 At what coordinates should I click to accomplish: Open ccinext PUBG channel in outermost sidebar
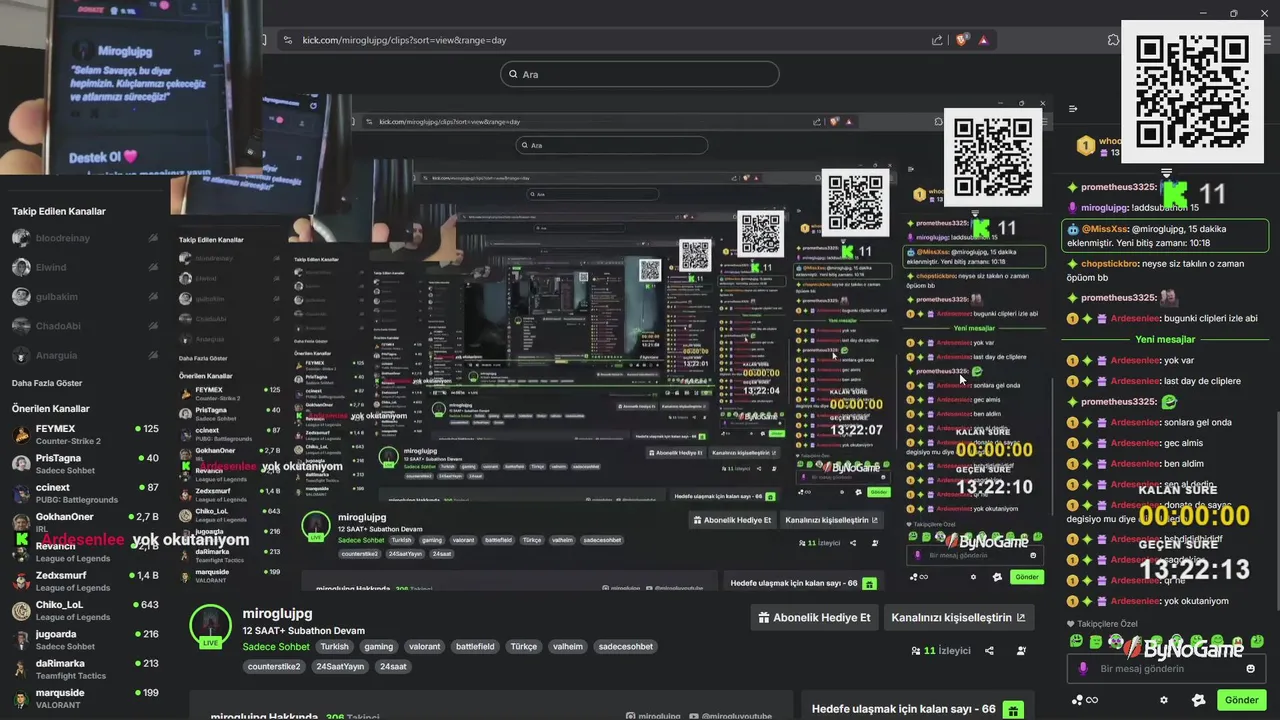[x=84, y=493]
